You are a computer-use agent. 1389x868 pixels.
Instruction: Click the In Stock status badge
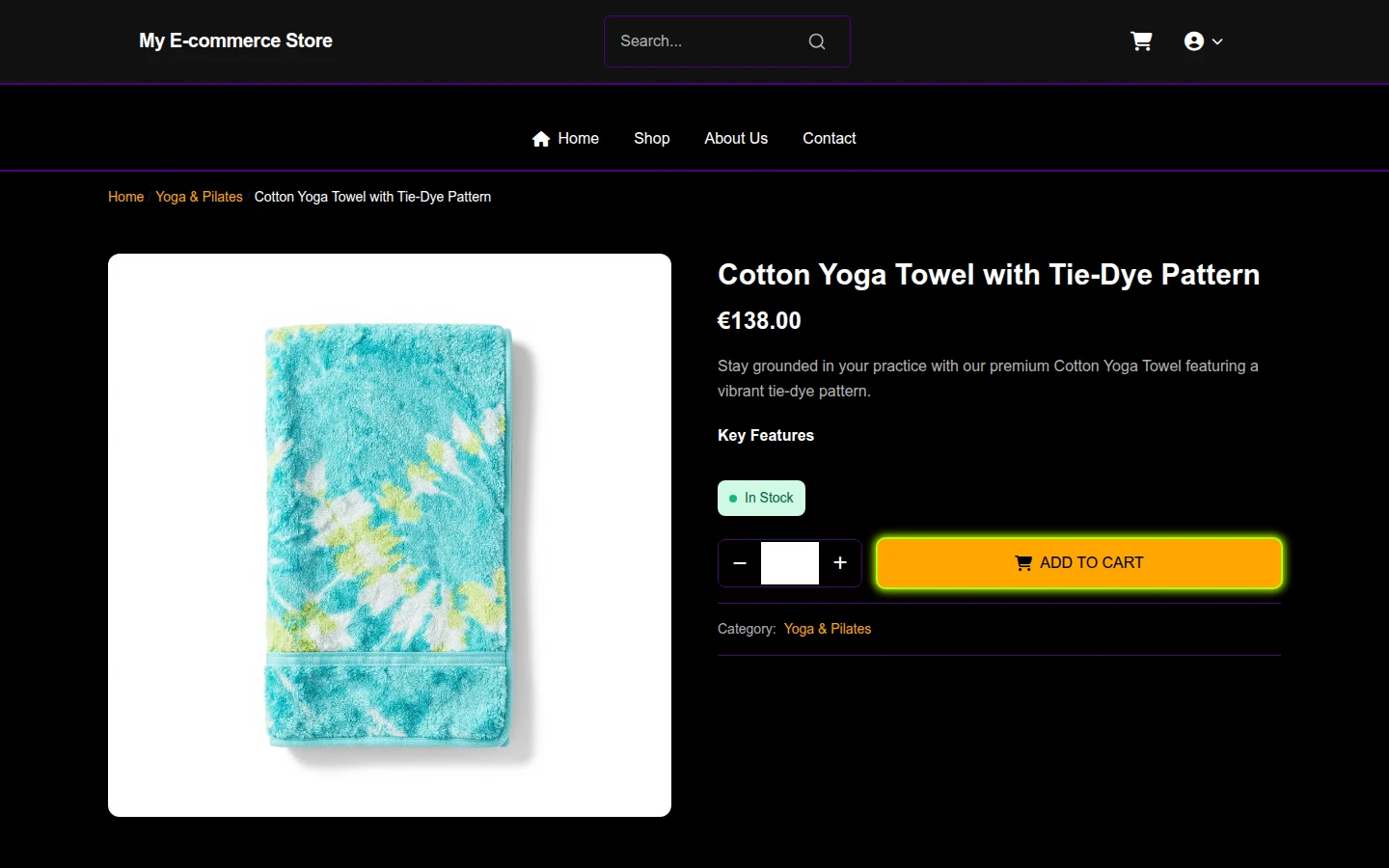(761, 498)
